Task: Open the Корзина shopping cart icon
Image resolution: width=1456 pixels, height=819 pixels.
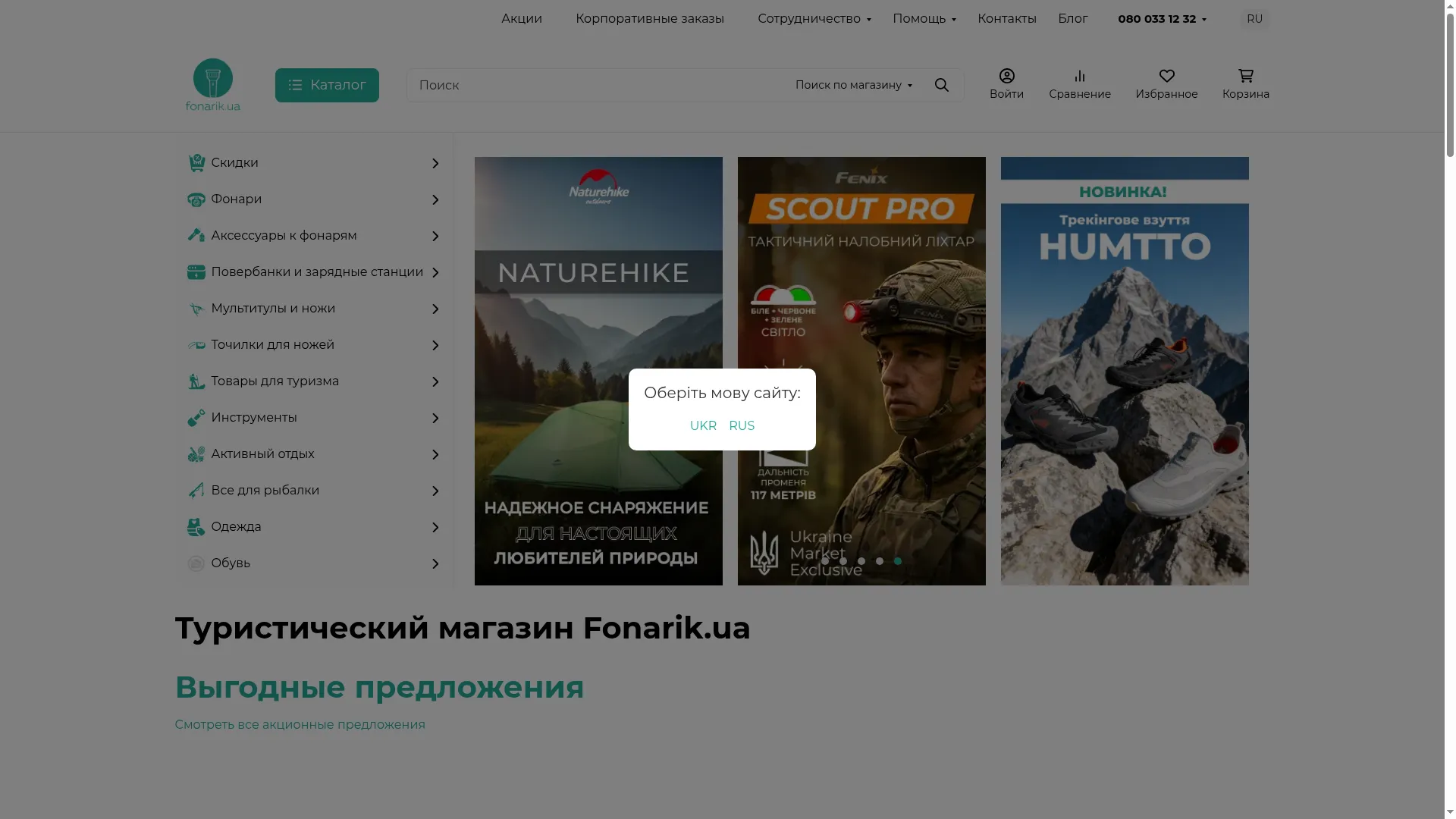Action: click(x=1246, y=76)
